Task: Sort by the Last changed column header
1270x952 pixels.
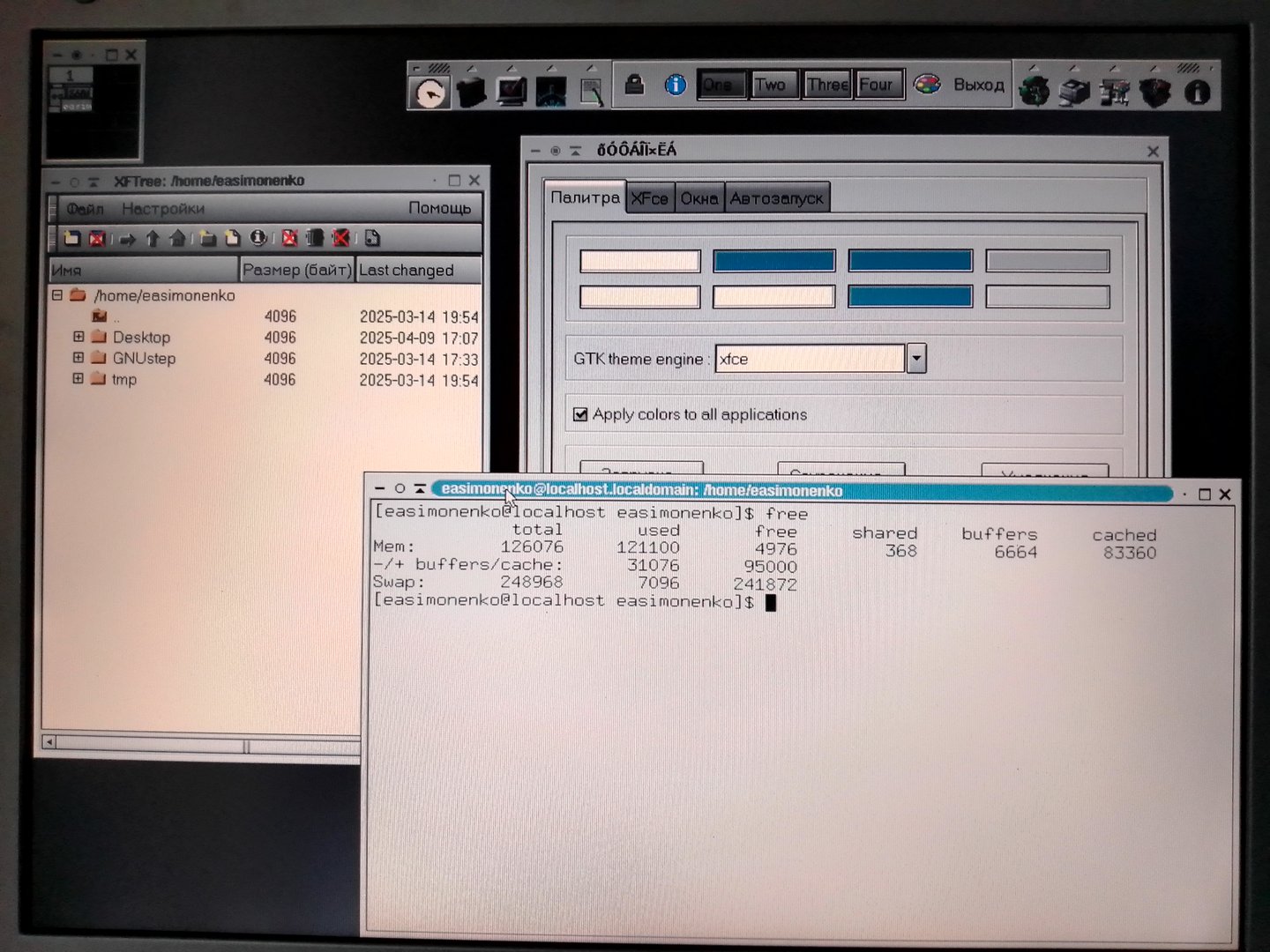Action: [419, 270]
